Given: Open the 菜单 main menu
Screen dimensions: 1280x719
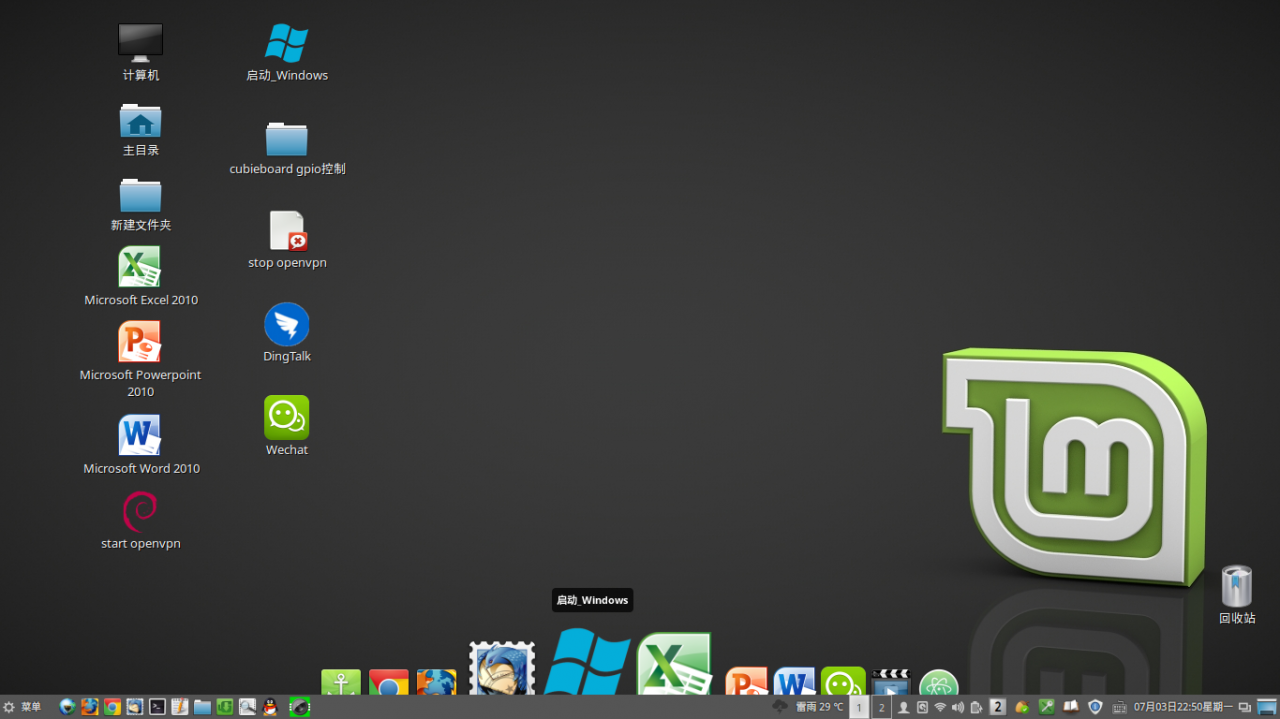Looking at the screenshot, I should pos(22,707).
